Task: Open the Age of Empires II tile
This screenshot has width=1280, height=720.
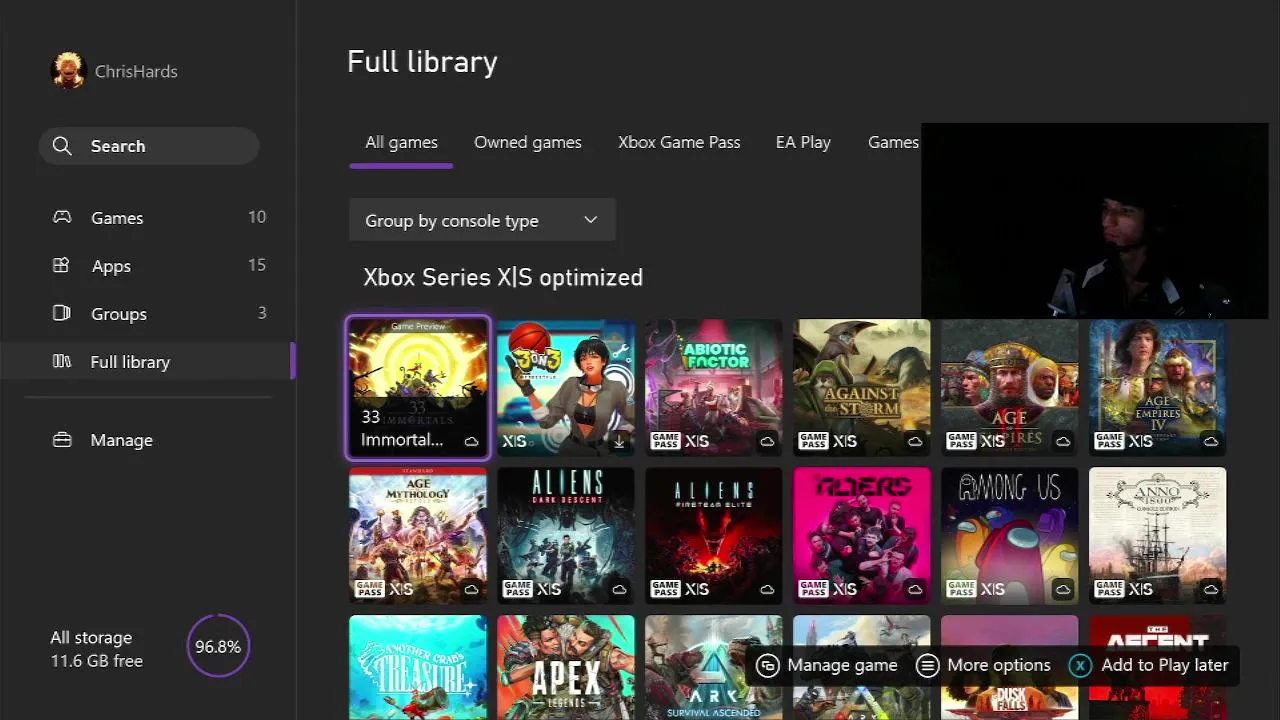Action: [1010, 388]
